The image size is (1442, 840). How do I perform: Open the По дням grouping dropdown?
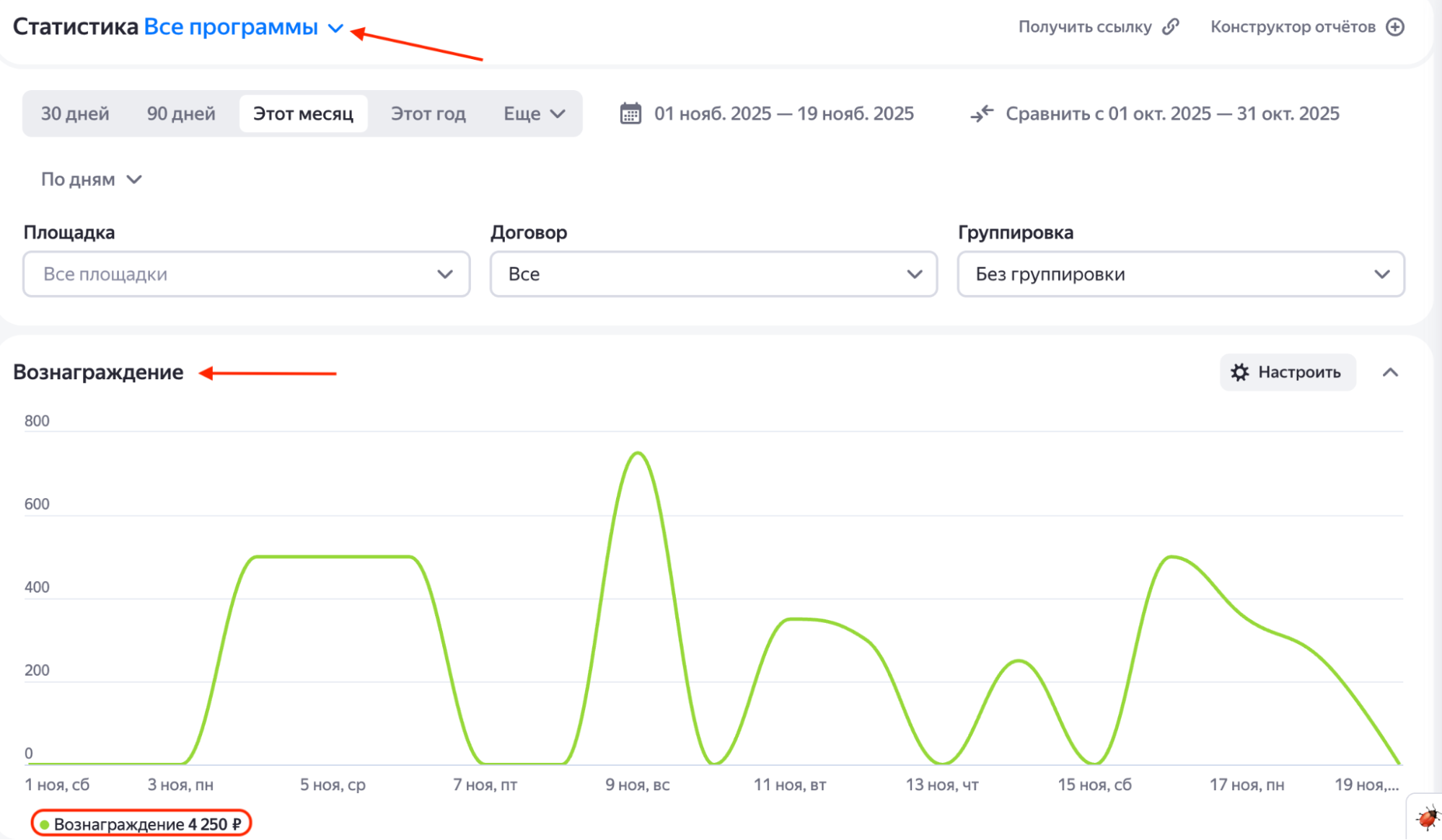[x=91, y=179]
